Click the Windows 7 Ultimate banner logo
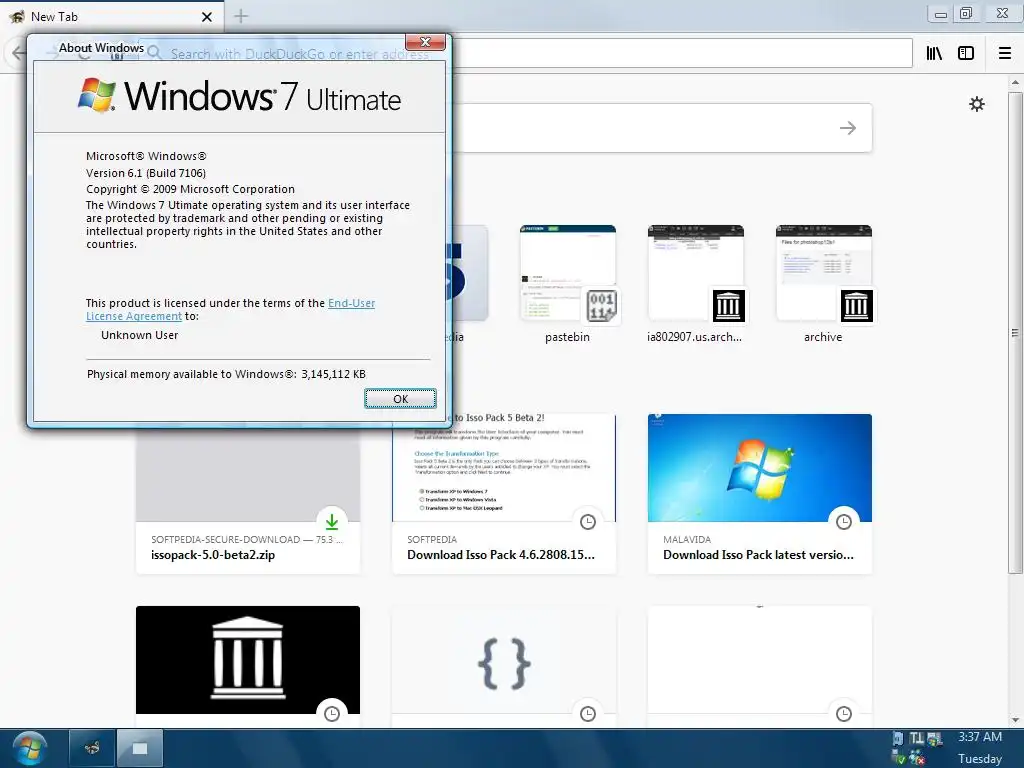1024x768 pixels. point(239,96)
